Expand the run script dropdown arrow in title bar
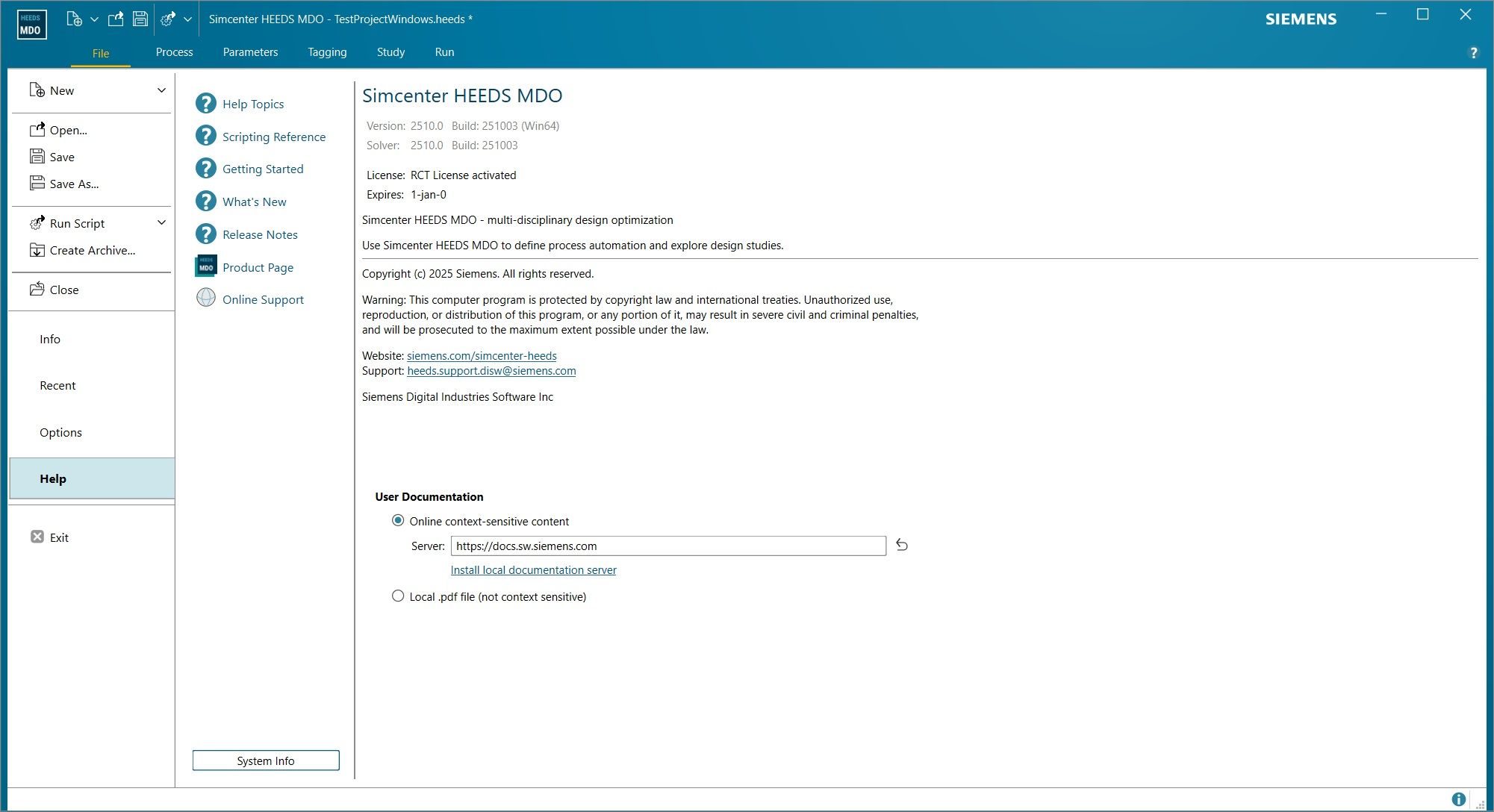The height and width of the screenshot is (812, 1494). 187,19
